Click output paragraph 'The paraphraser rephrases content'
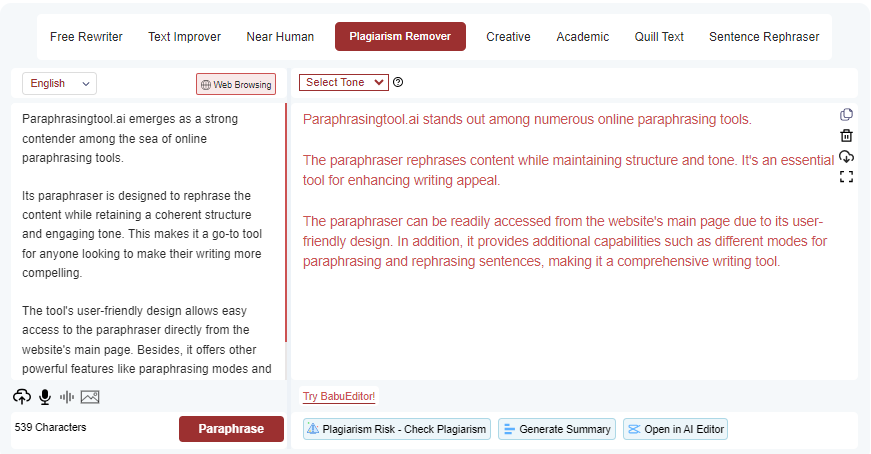 (x=568, y=170)
